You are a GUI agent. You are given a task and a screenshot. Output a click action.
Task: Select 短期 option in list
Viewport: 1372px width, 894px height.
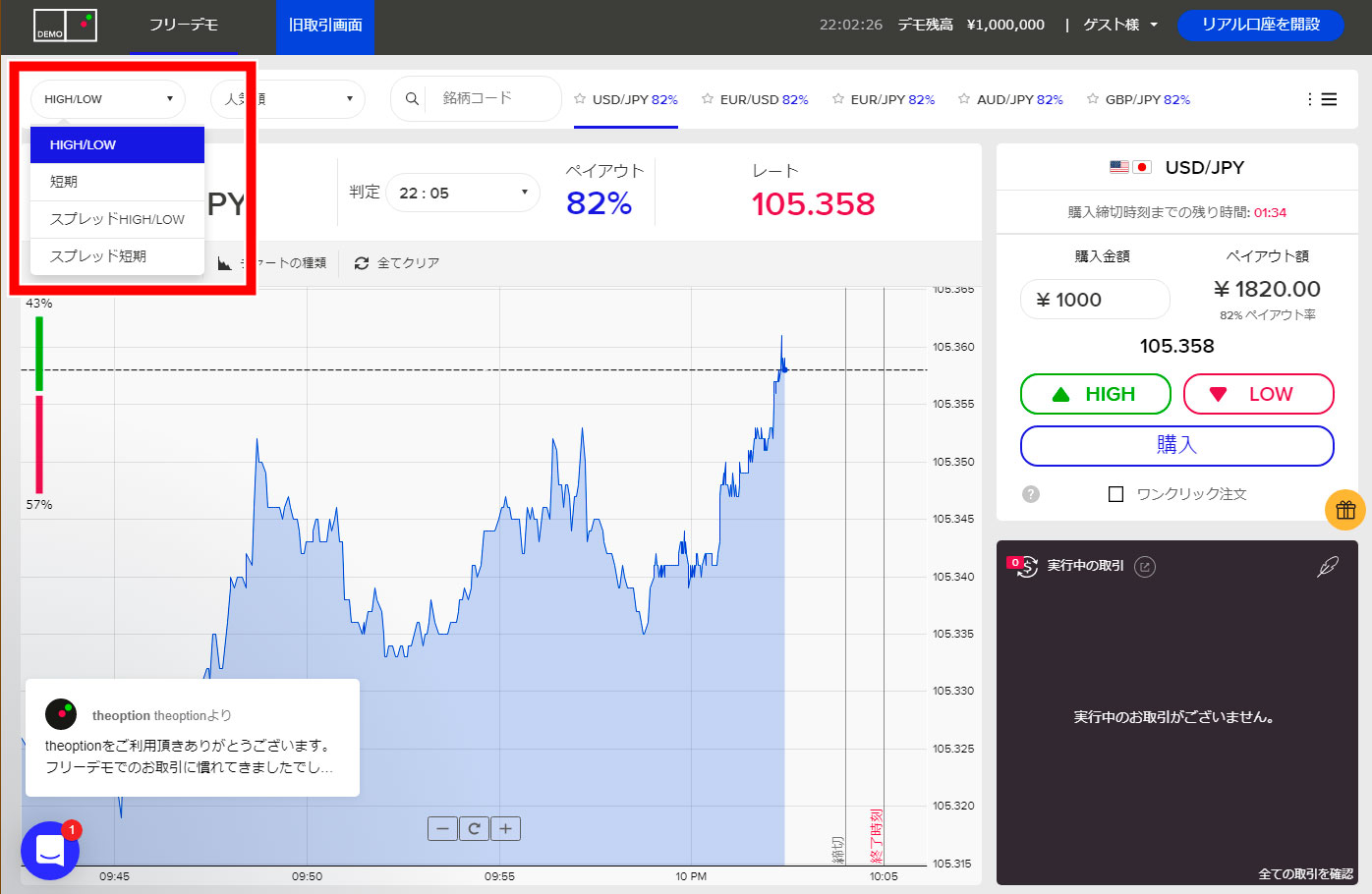[x=117, y=182]
